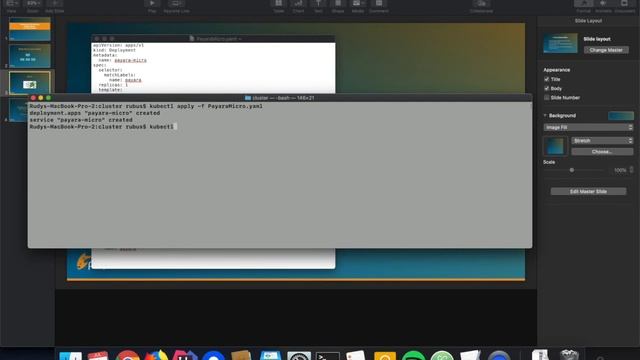Open the Background color swatch
Screen dimensions: 640x360
pyautogui.click(x=621, y=116)
